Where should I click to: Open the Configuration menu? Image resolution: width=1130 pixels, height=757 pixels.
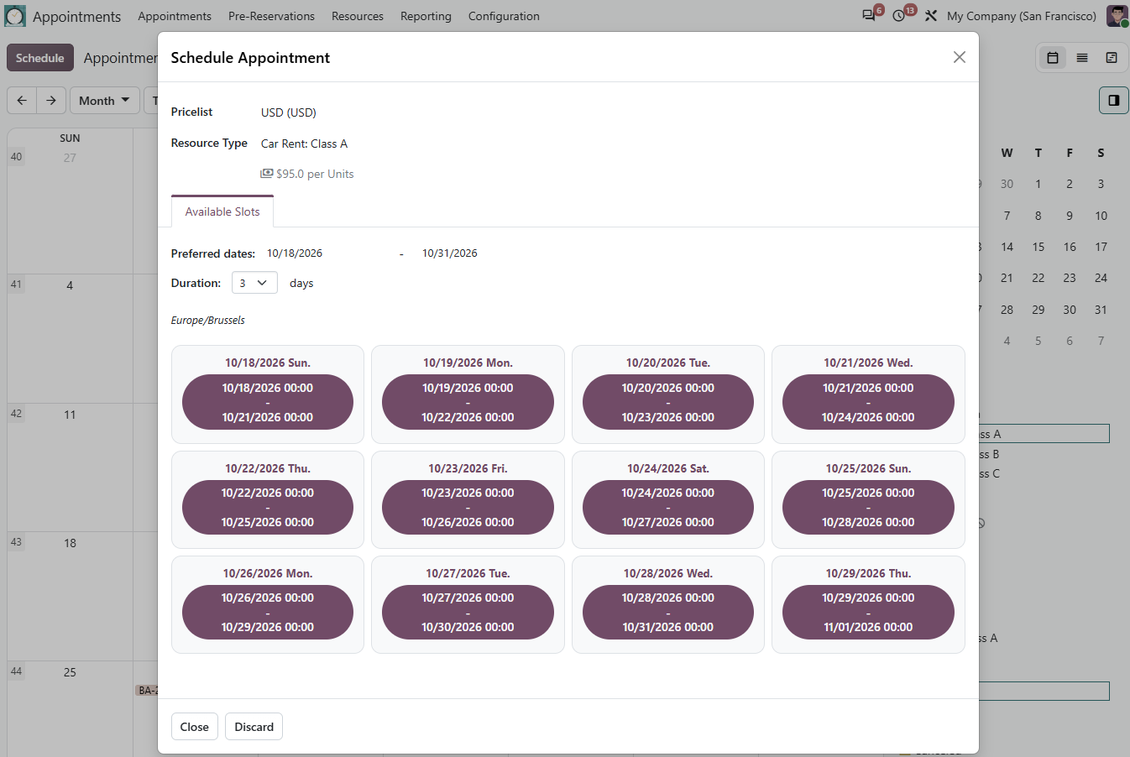click(504, 16)
